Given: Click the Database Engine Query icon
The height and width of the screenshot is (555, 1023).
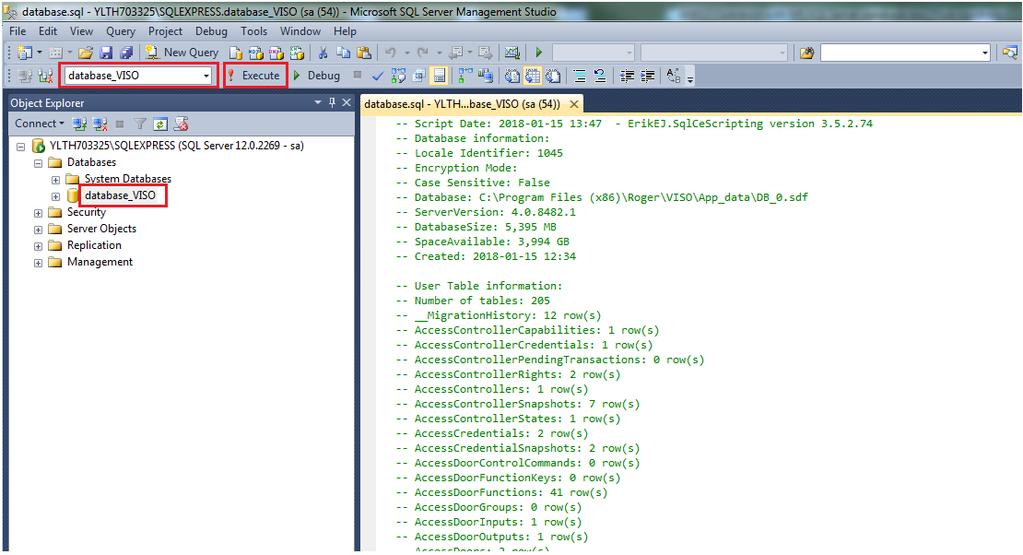Looking at the screenshot, I should pyautogui.click(x=236, y=53).
